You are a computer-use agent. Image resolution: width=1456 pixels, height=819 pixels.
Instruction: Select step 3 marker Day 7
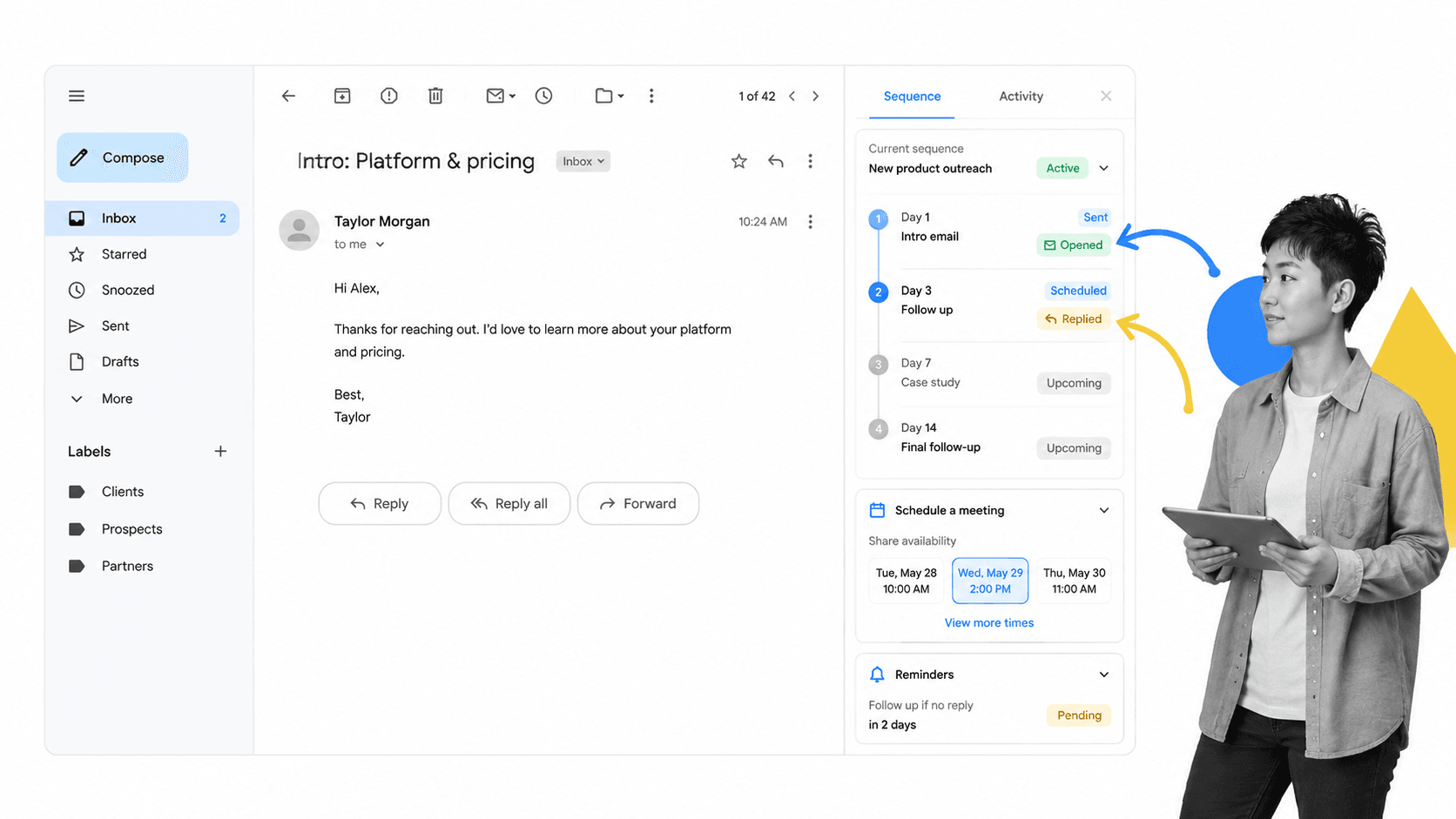879,364
